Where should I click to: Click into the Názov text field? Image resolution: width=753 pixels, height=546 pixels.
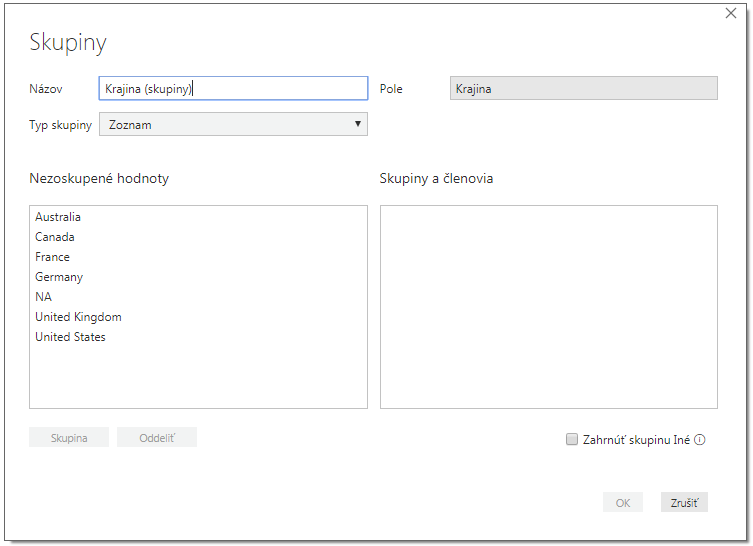click(233, 88)
